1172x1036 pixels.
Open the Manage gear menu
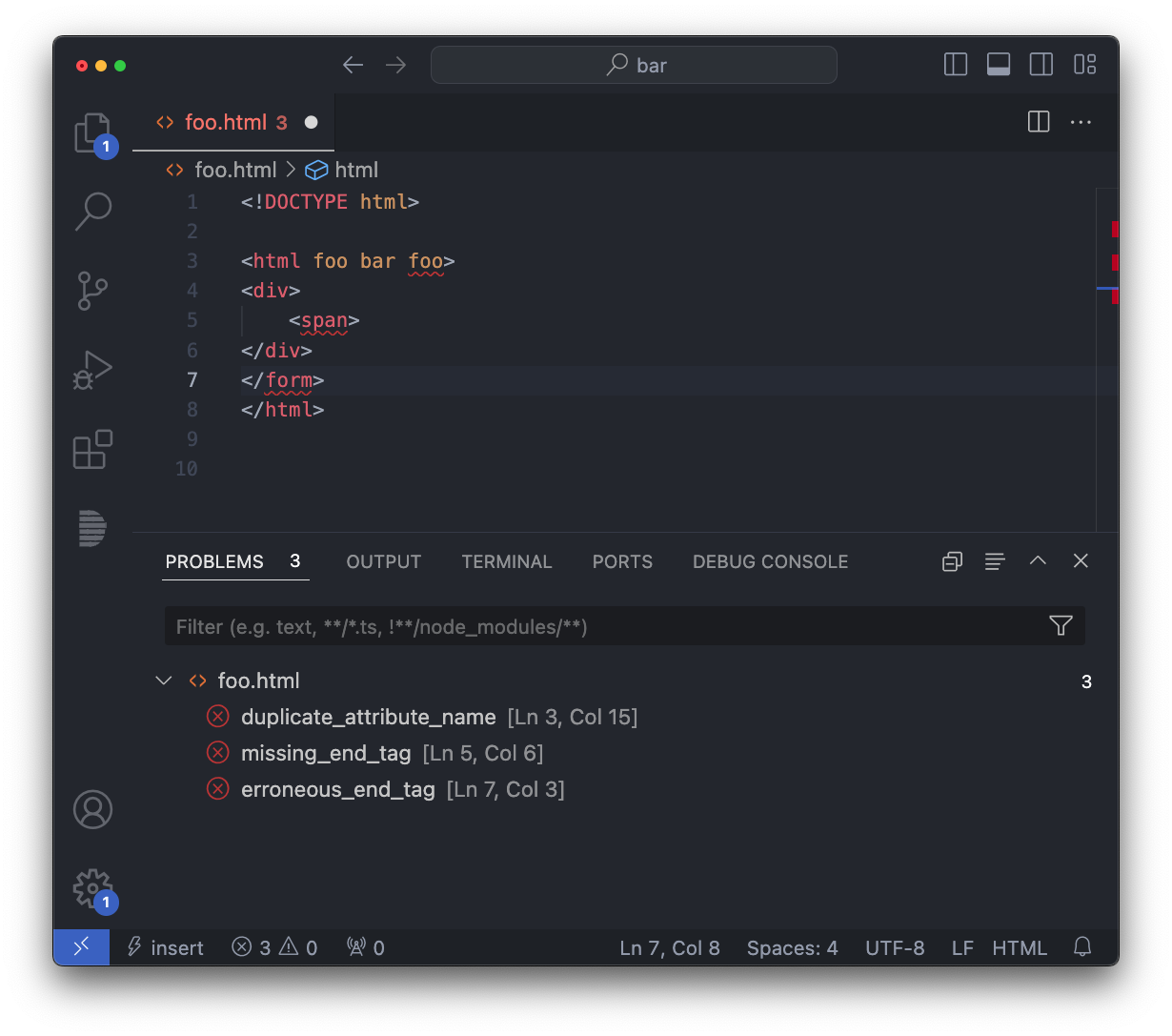coord(92,889)
